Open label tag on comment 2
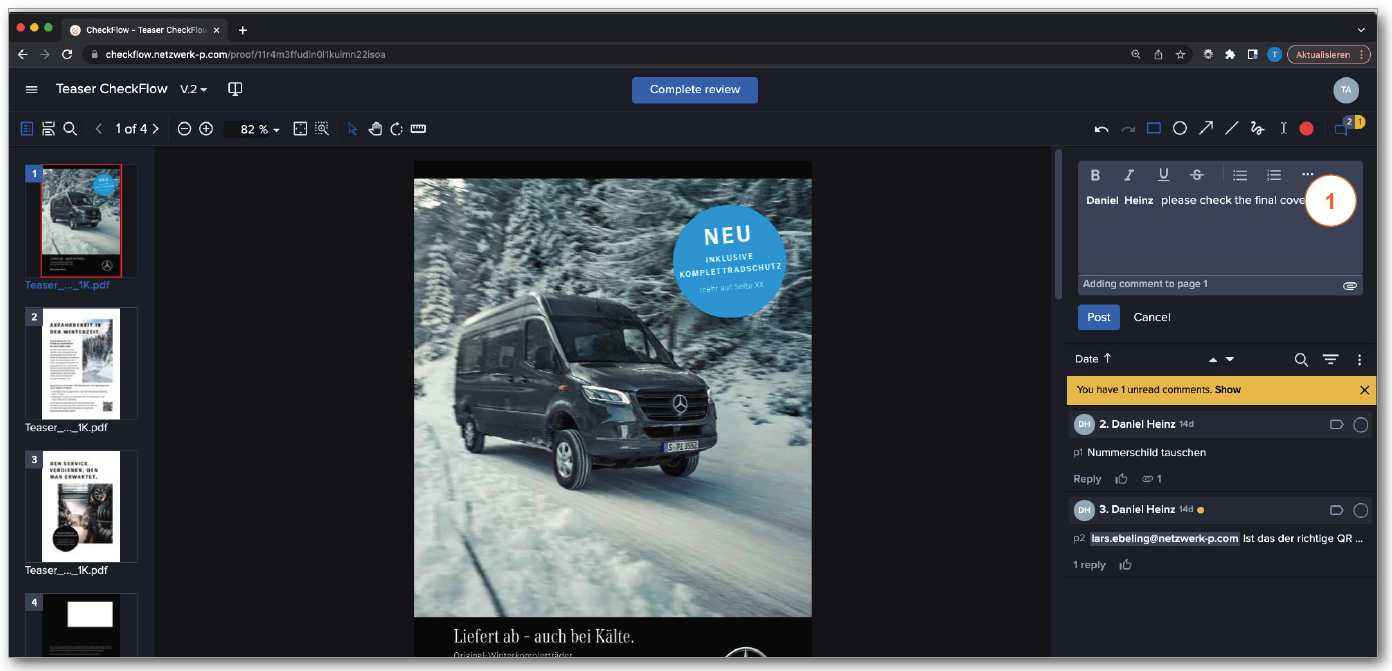Image resolution: width=1392 pixels, height=671 pixels. pyautogui.click(x=1336, y=425)
